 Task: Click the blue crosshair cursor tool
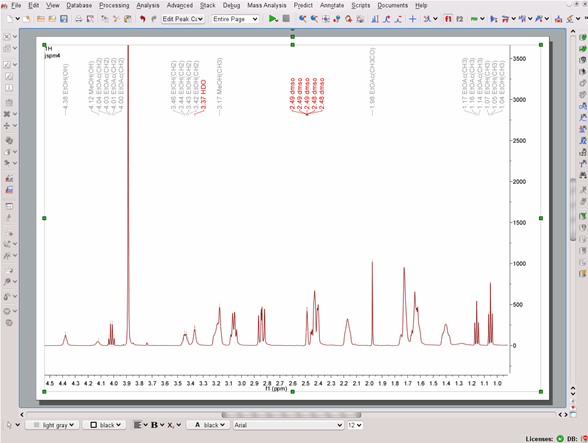tap(412, 19)
